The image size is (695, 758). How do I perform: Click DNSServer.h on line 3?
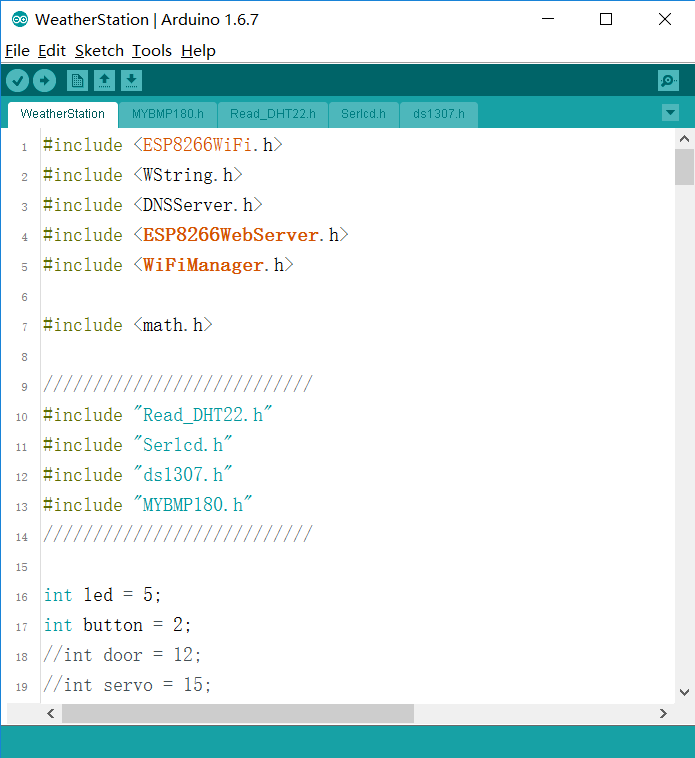point(198,205)
